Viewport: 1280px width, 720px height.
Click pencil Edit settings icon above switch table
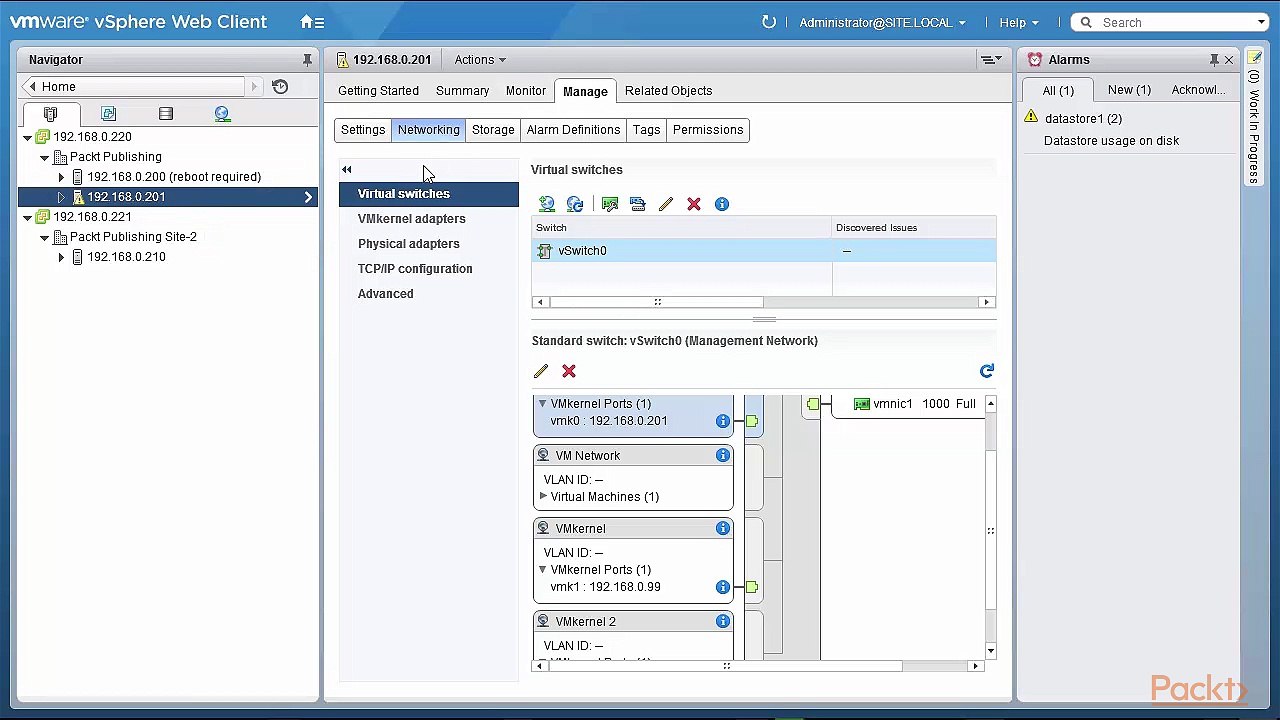[666, 204]
